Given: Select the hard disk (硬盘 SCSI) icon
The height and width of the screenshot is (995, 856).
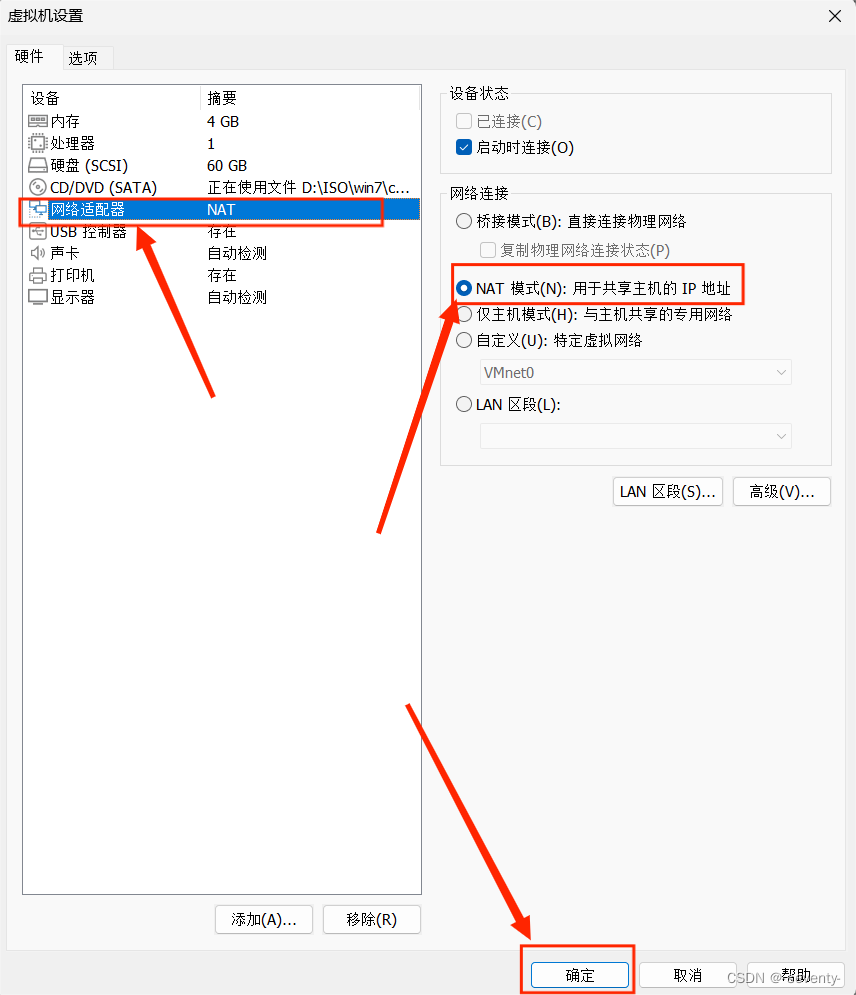Looking at the screenshot, I should [x=37, y=166].
